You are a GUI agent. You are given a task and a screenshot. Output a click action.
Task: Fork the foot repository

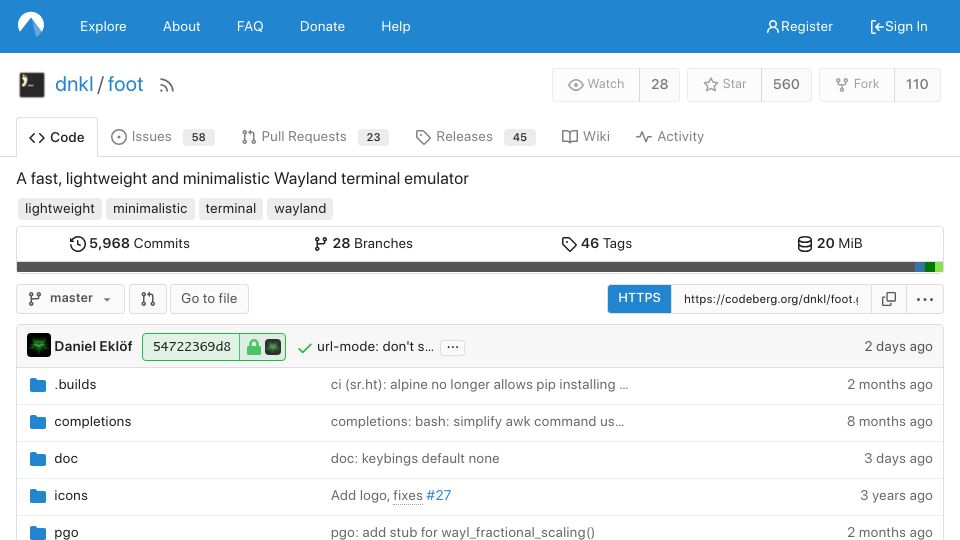(x=857, y=84)
